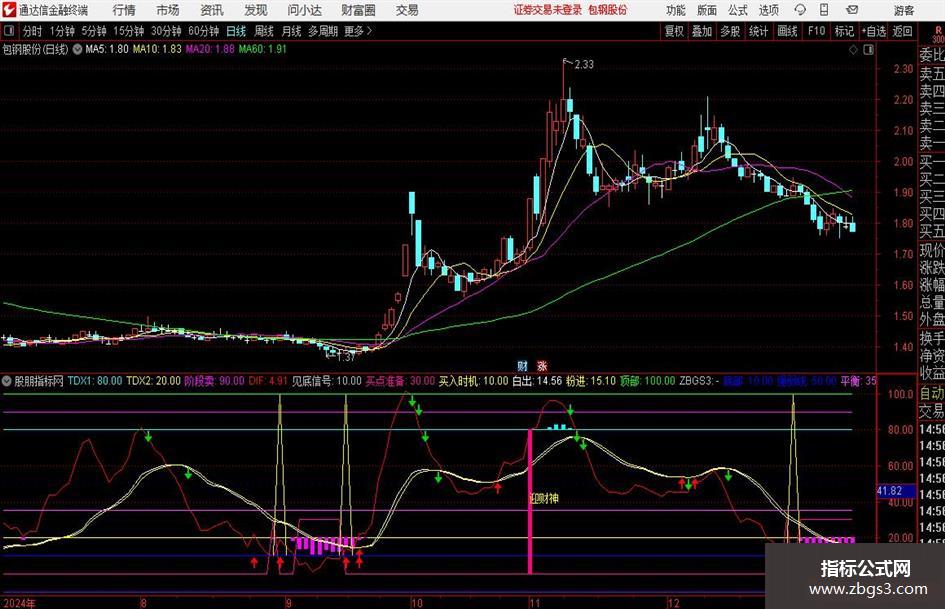945x609 pixels.
Task: Click the customer service headset icon
Action: pos(800,10)
